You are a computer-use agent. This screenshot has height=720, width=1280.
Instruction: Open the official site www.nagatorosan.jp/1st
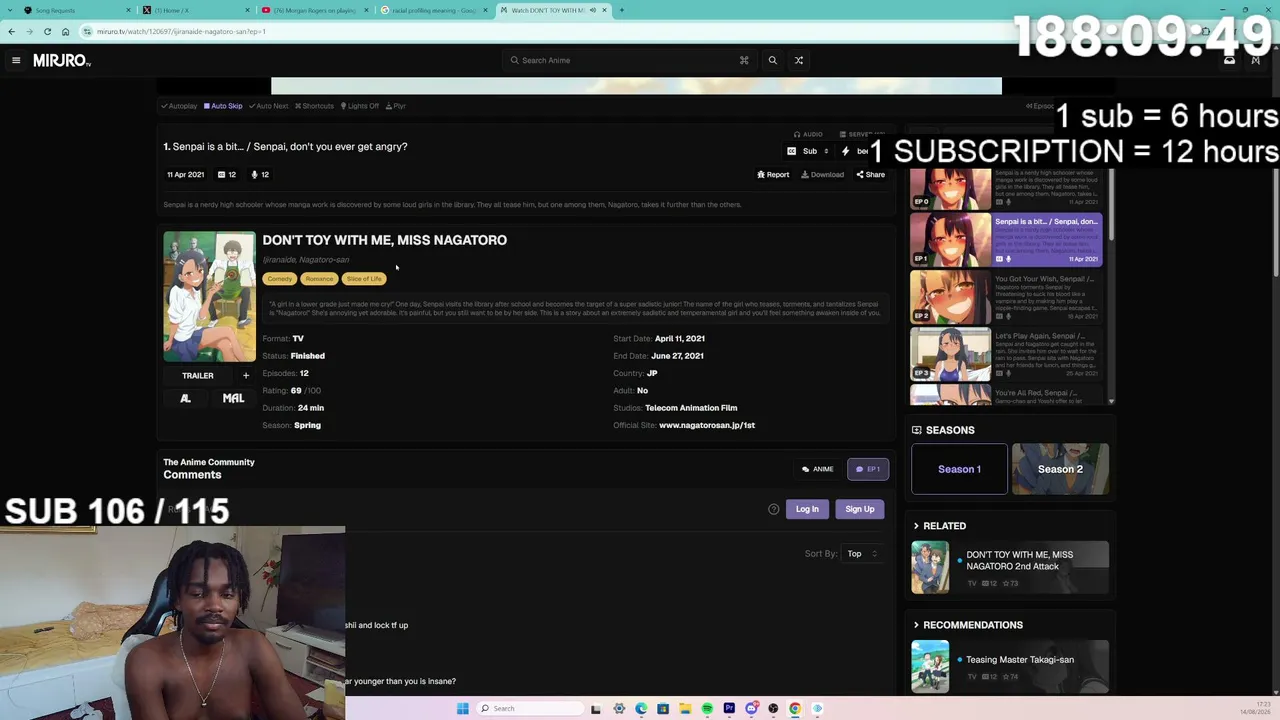[707, 425]
